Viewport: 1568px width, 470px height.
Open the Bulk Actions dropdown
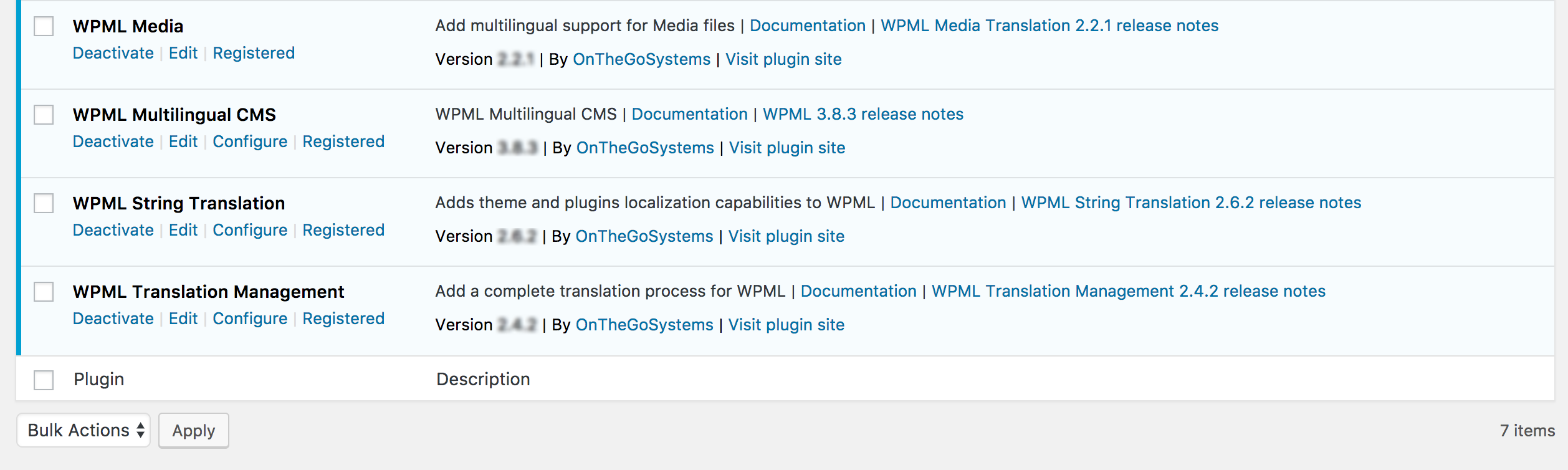coord(84,430)
